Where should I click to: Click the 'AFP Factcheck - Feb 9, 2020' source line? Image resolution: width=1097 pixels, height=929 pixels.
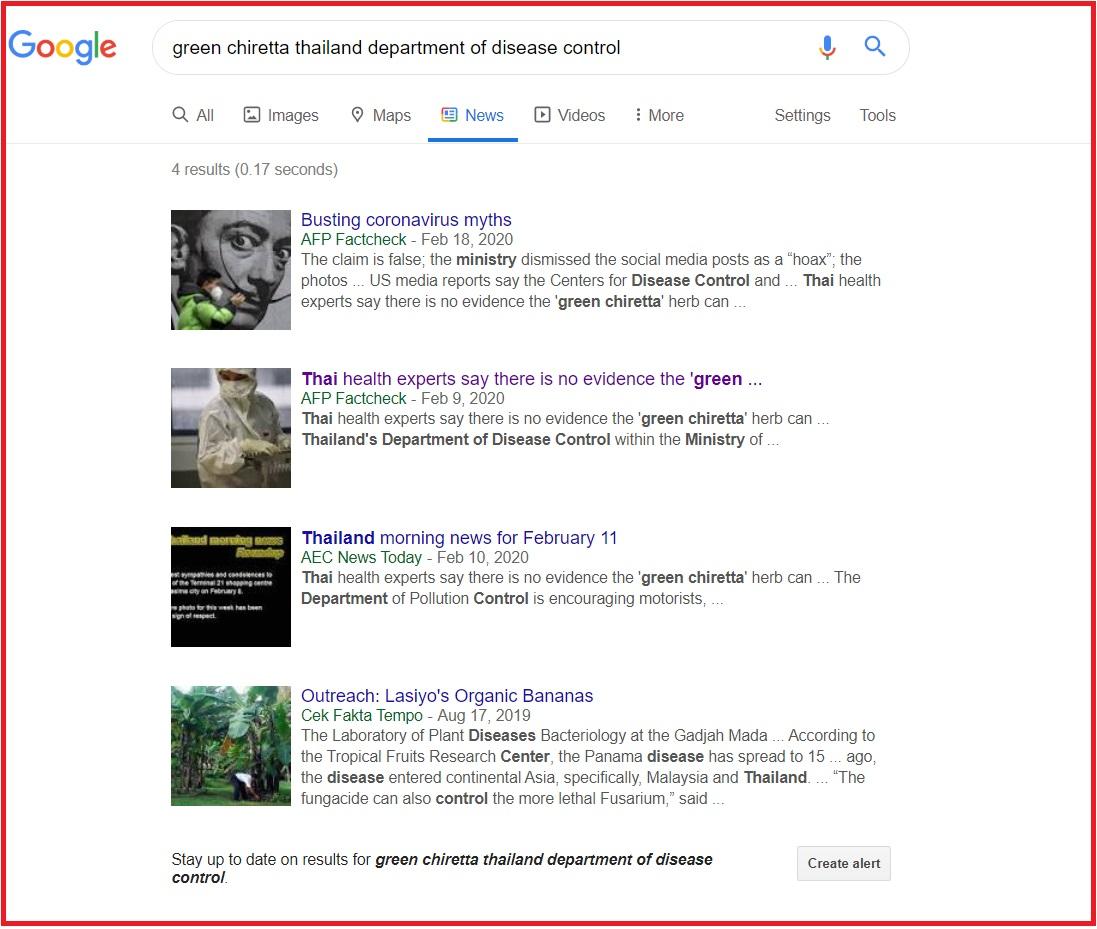coord(402,399)
